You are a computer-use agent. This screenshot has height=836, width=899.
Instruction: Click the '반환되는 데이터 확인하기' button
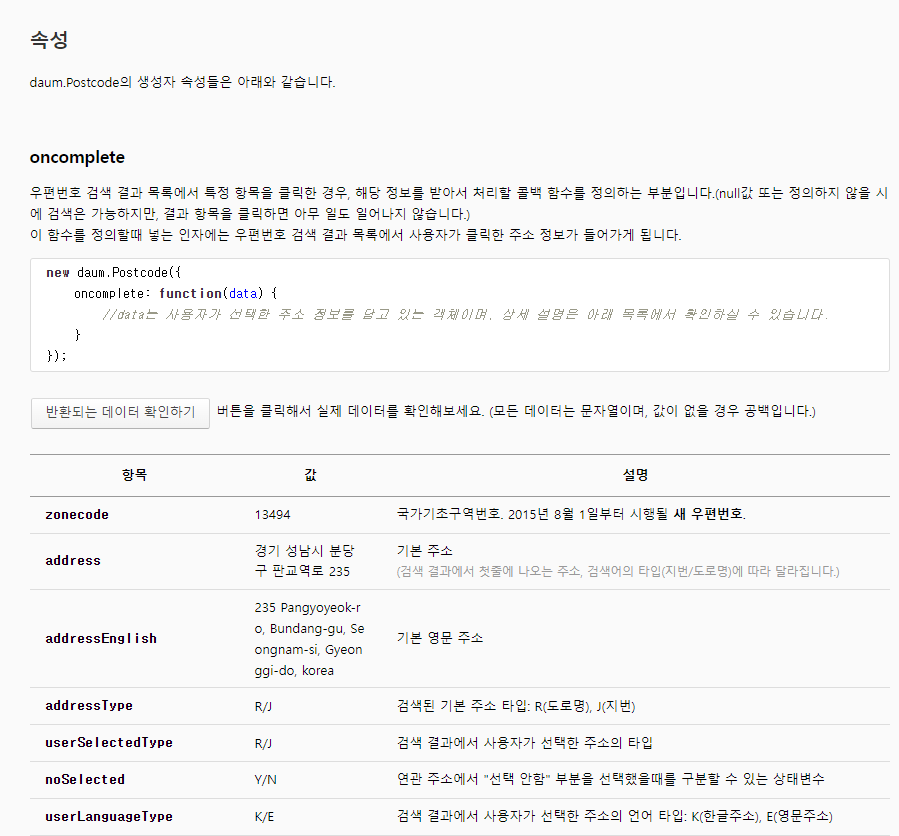pyautogui.click(x=120, y=413)
